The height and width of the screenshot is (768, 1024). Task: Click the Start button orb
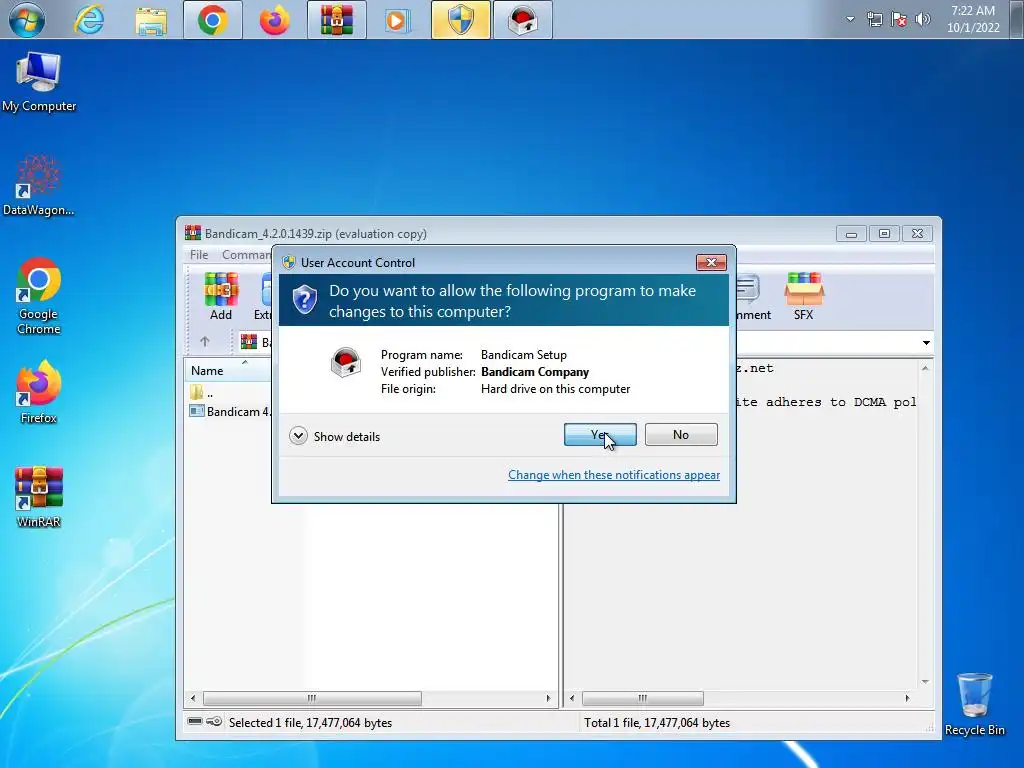pyautogui.click(x=27, y=20)
